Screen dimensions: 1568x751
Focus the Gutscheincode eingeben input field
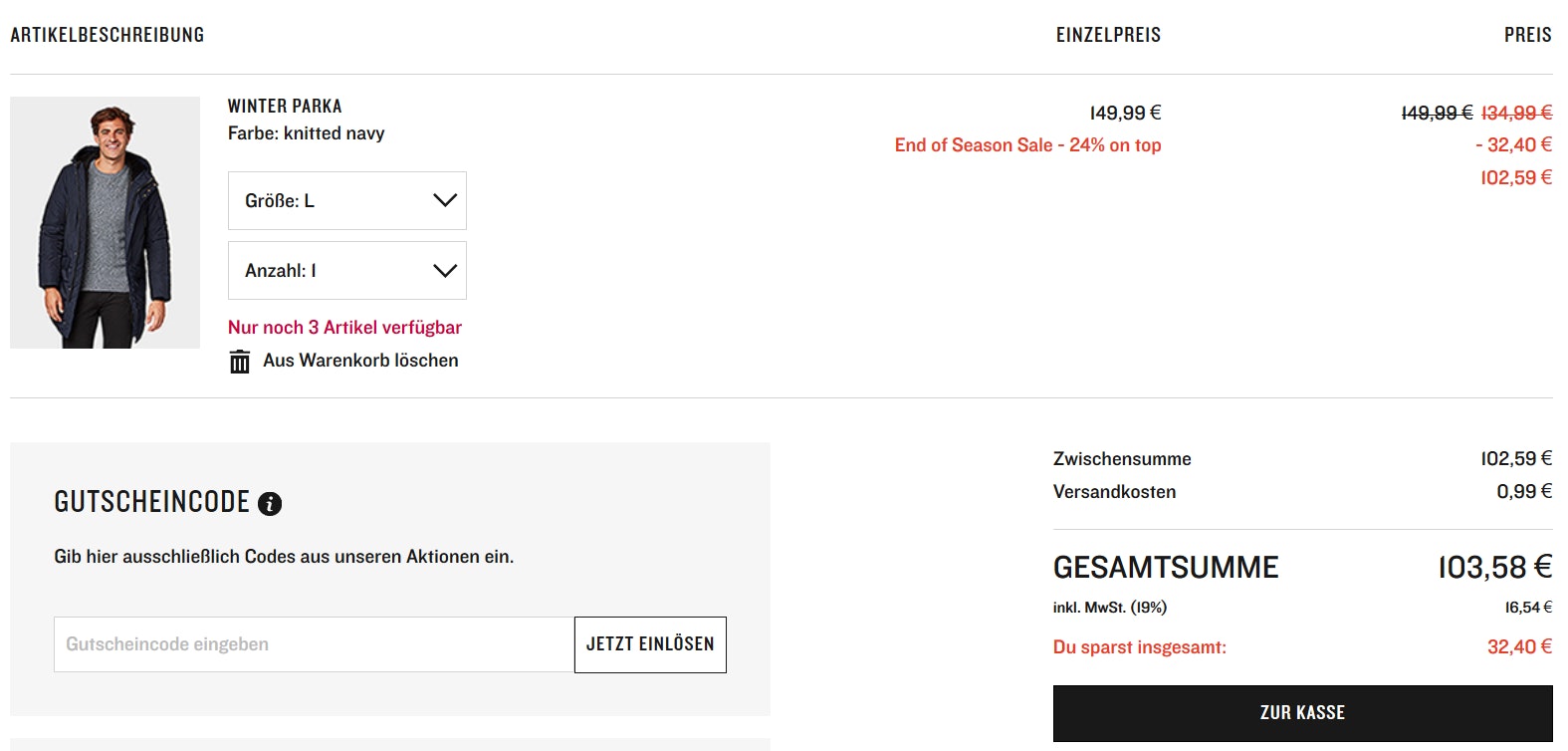[x=314, y=644]
